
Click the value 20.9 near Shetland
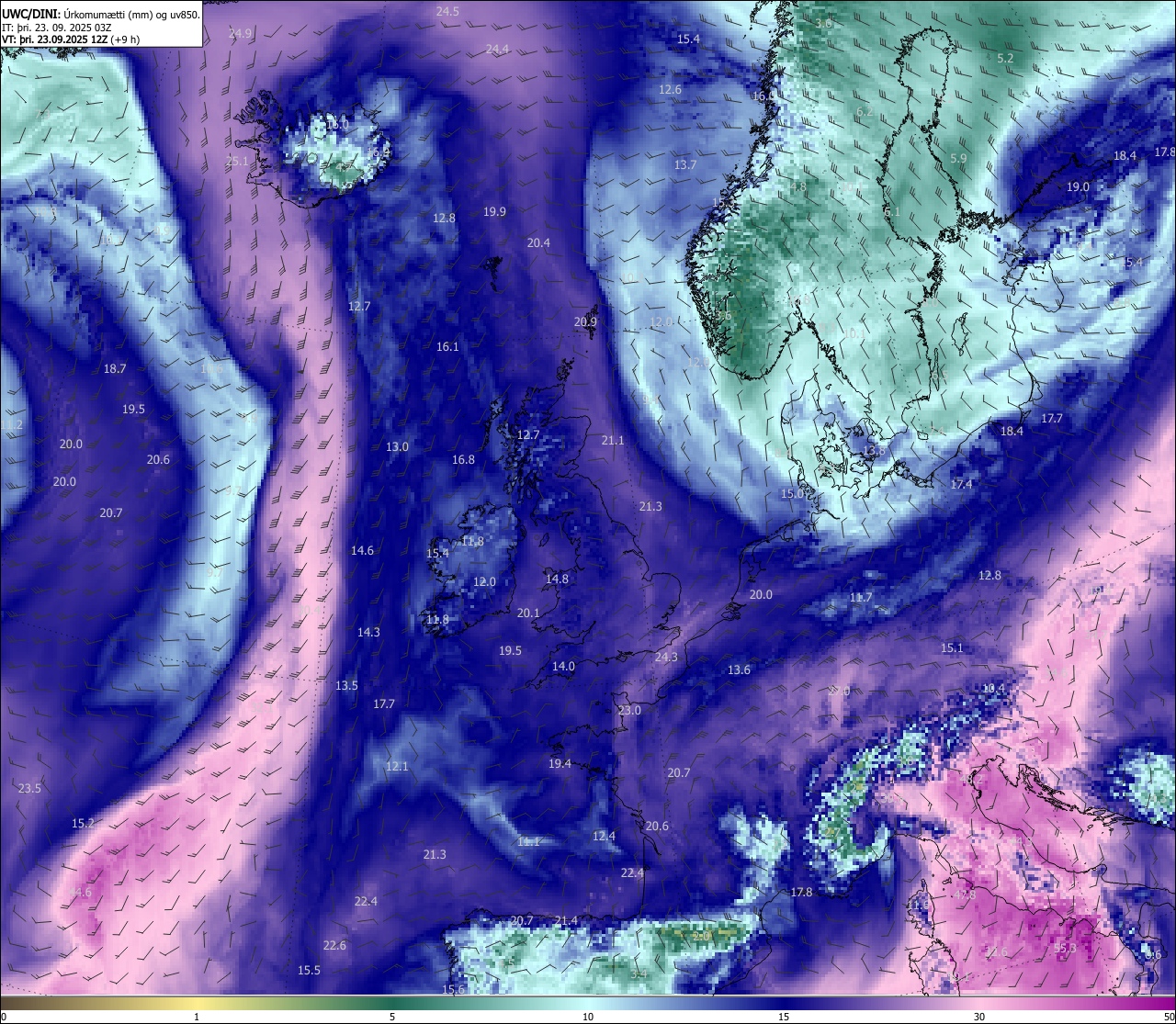coord(585,321)
